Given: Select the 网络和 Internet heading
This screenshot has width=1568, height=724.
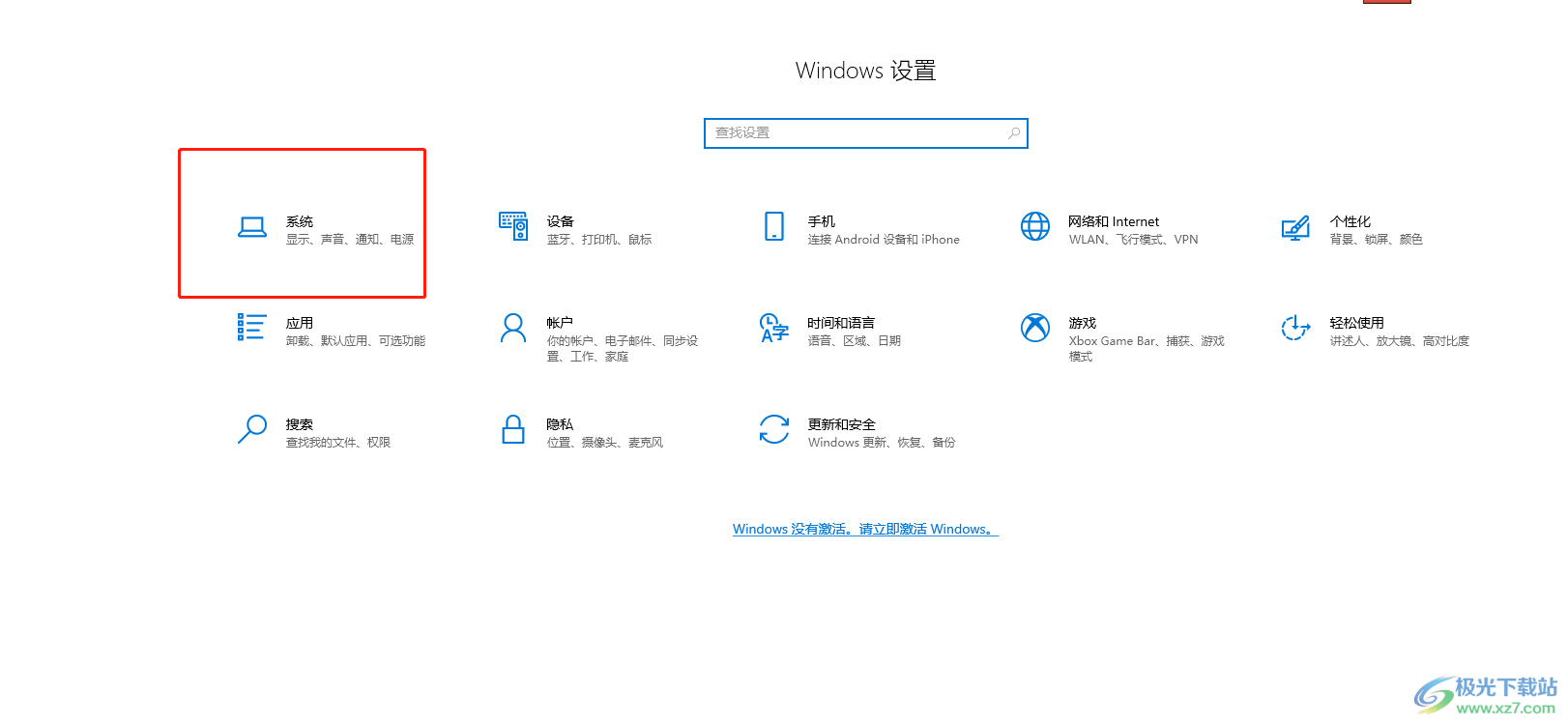Looking at the screenshot, I should (x=1114, y=221).
